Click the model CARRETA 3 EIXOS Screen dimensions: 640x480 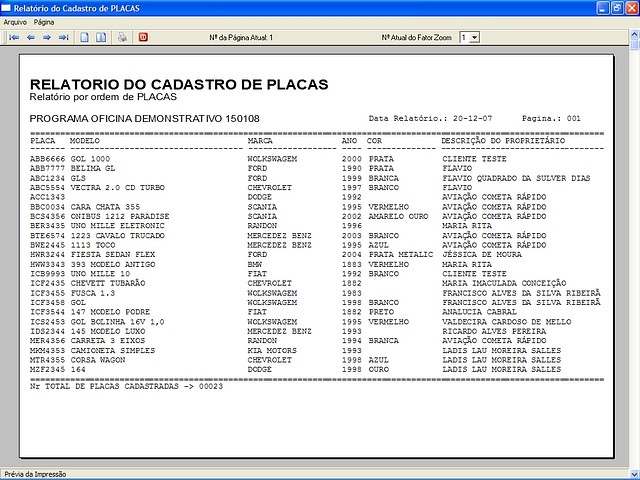pyautogui.click(x=108, y=340)
